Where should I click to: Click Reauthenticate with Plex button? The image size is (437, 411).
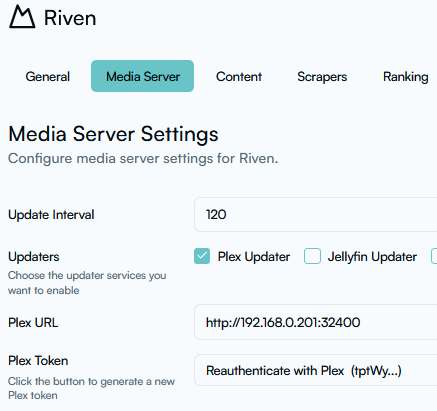(316, 370)
